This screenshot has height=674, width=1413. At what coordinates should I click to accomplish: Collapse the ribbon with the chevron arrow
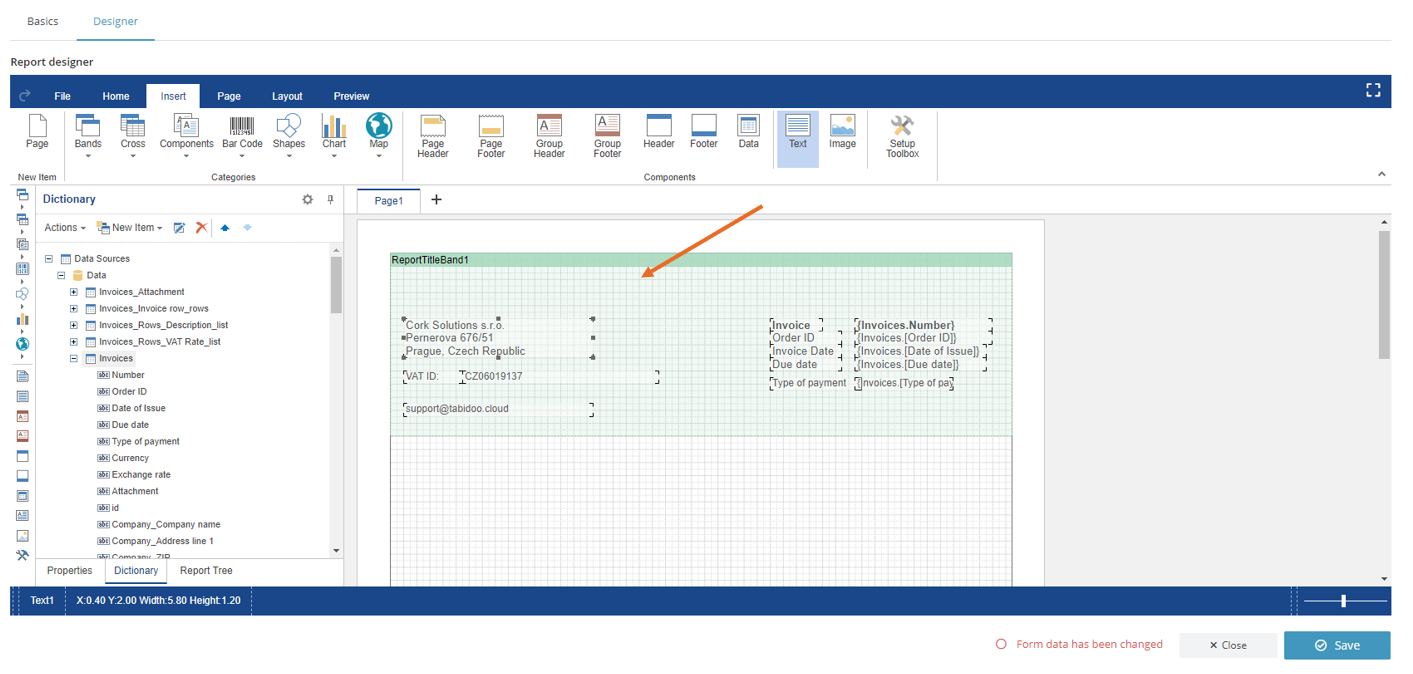point(1382,174)
